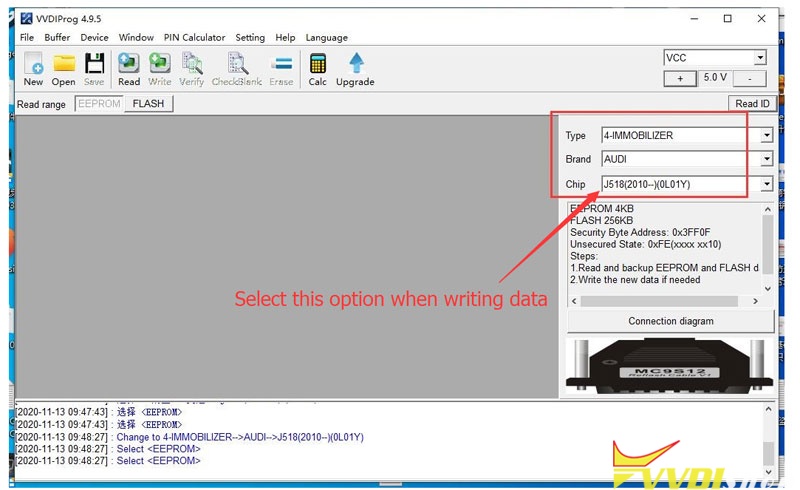Click the Upgrade arrow icon
This screenshot has height=490, width=800.
(355, 69)
